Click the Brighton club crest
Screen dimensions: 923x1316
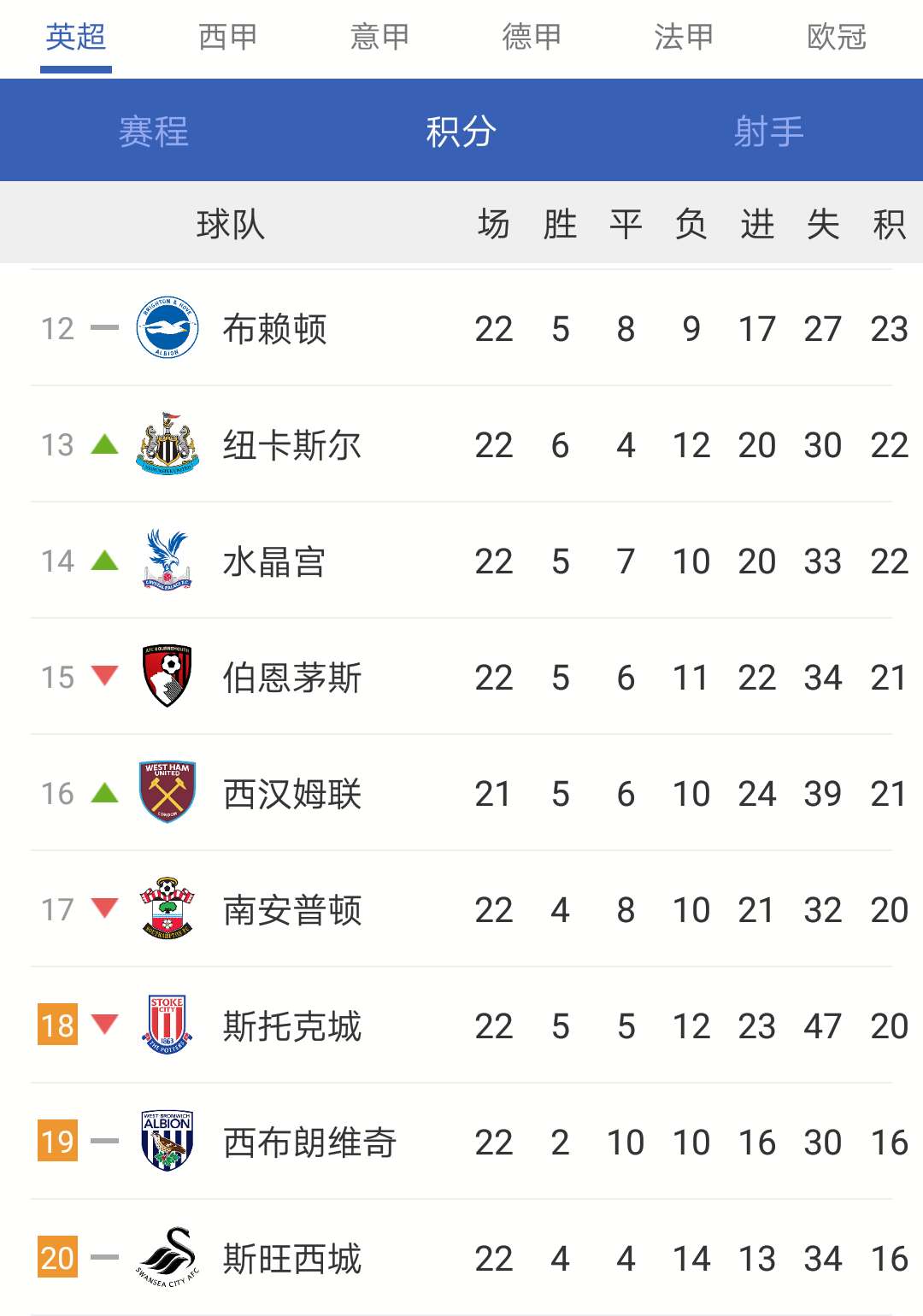point(165,328)
